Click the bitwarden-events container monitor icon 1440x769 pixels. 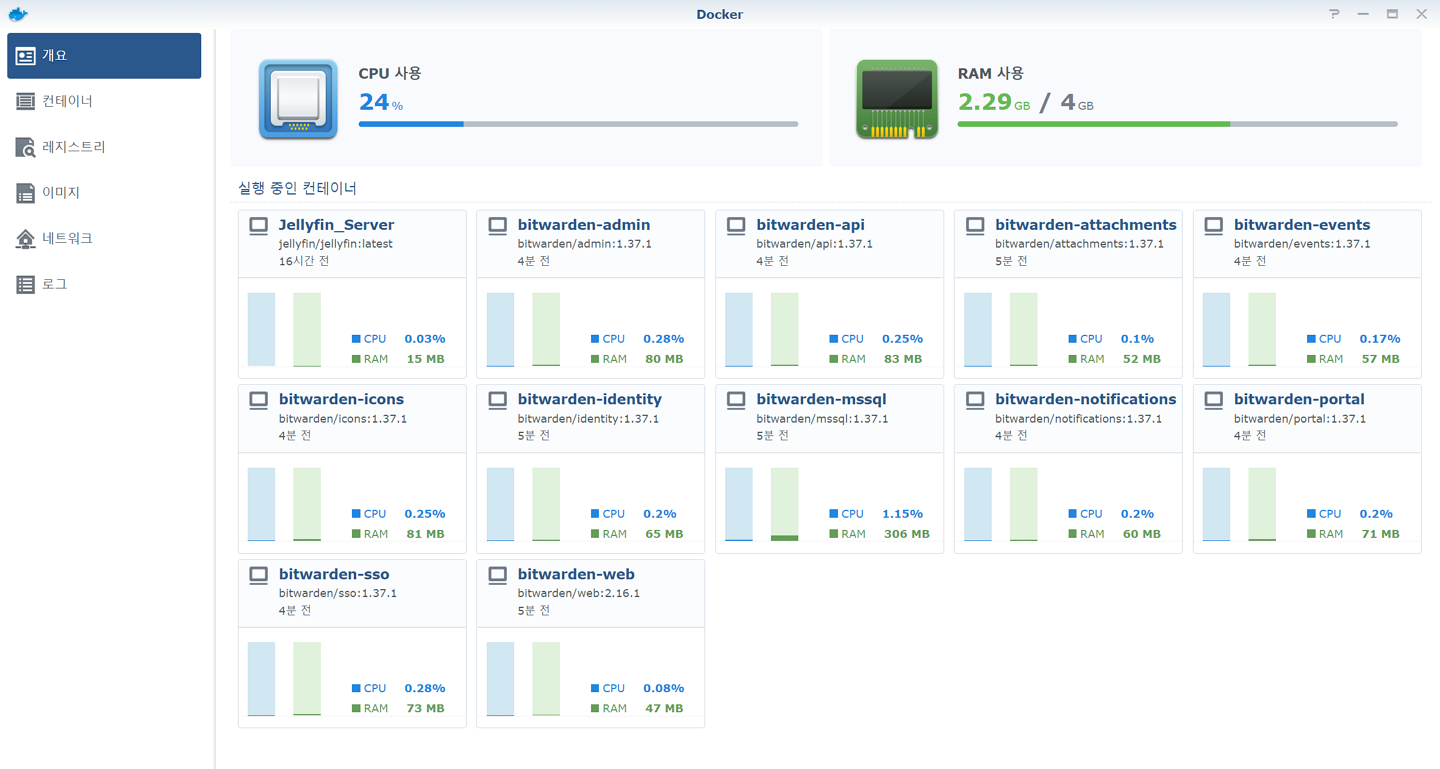coord(1214,226)
